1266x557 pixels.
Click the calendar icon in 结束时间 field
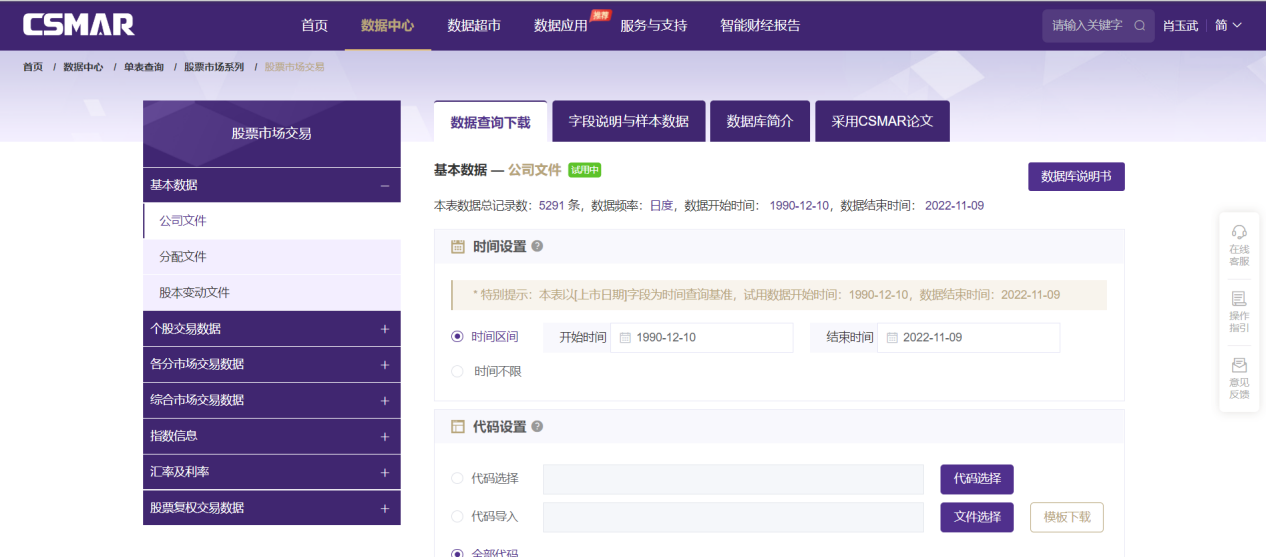coord(892,338)
